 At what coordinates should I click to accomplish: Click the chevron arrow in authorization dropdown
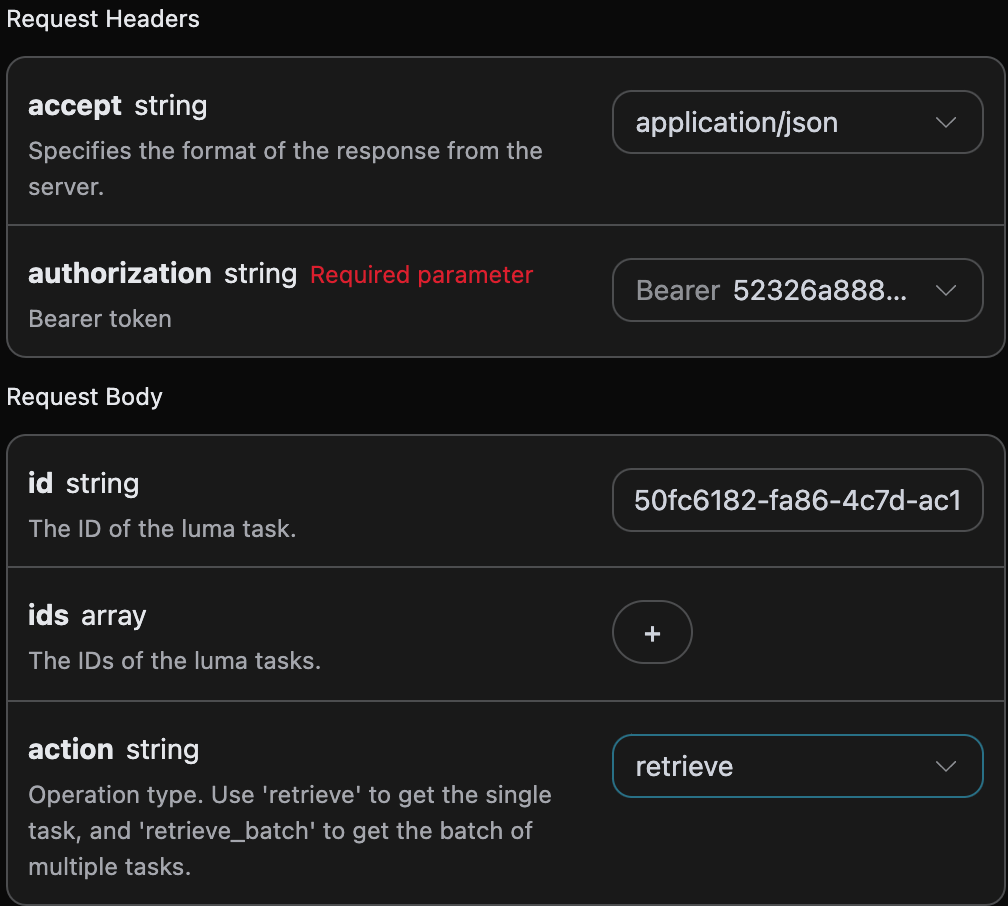click(945, 291)
